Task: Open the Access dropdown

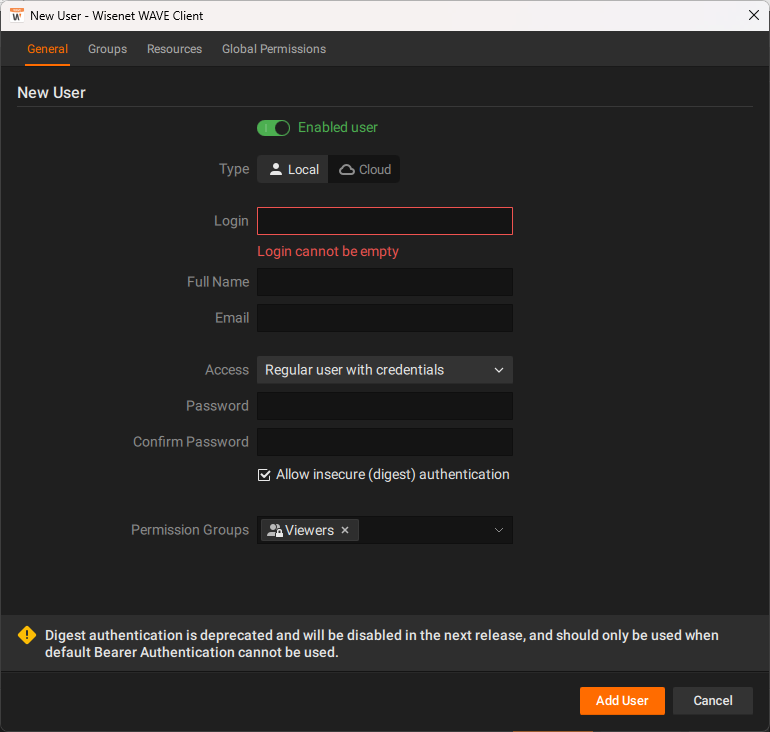Action: tap(385, 370)
